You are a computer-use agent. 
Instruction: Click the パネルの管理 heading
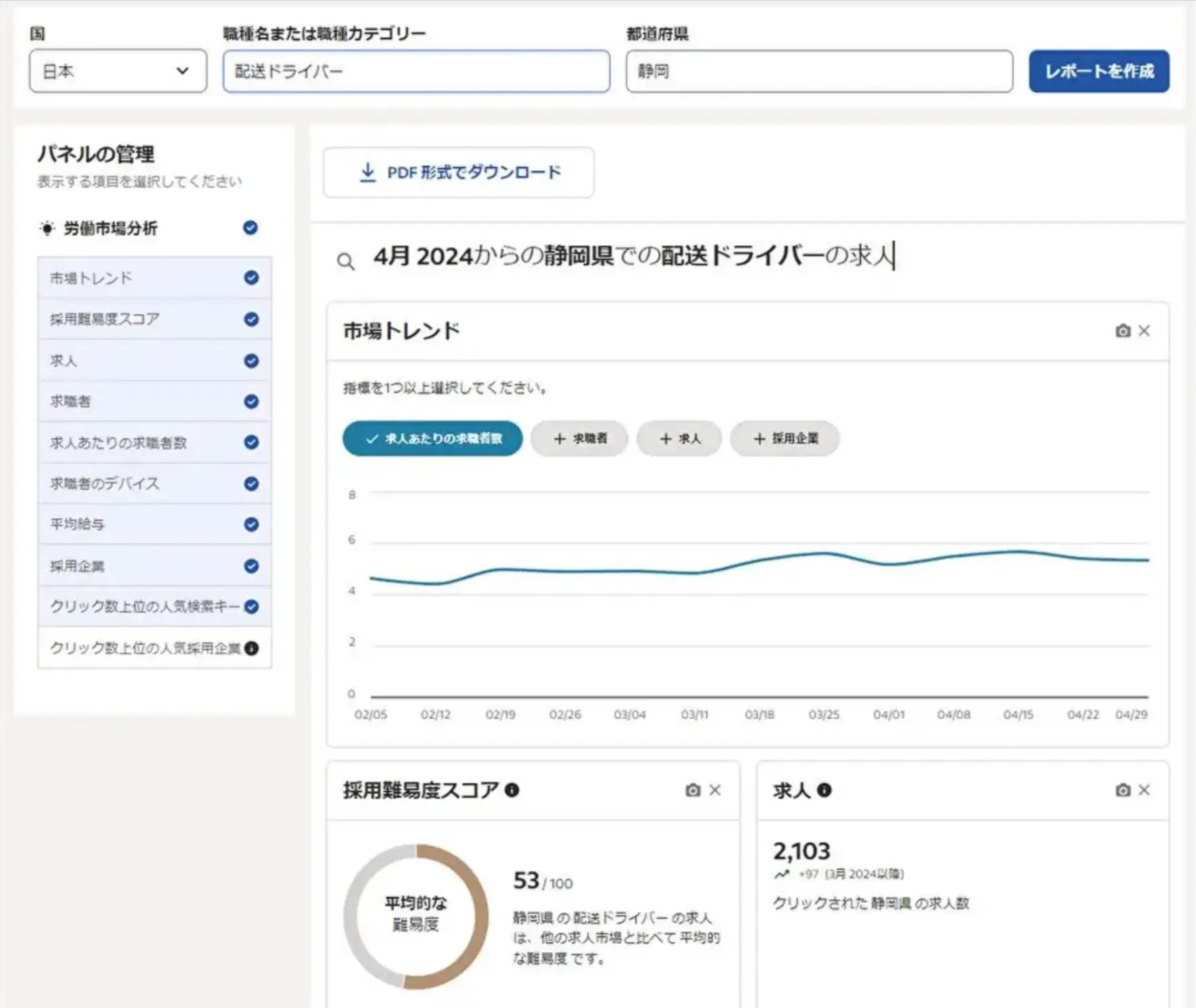tap(96, 154)
